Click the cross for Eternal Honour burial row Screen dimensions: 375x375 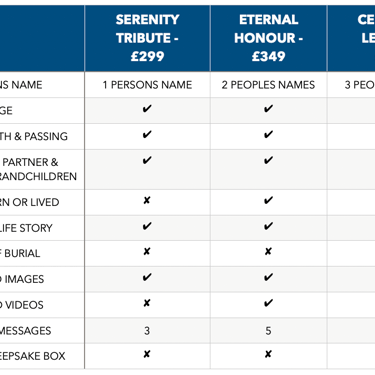tap(268, 251)
